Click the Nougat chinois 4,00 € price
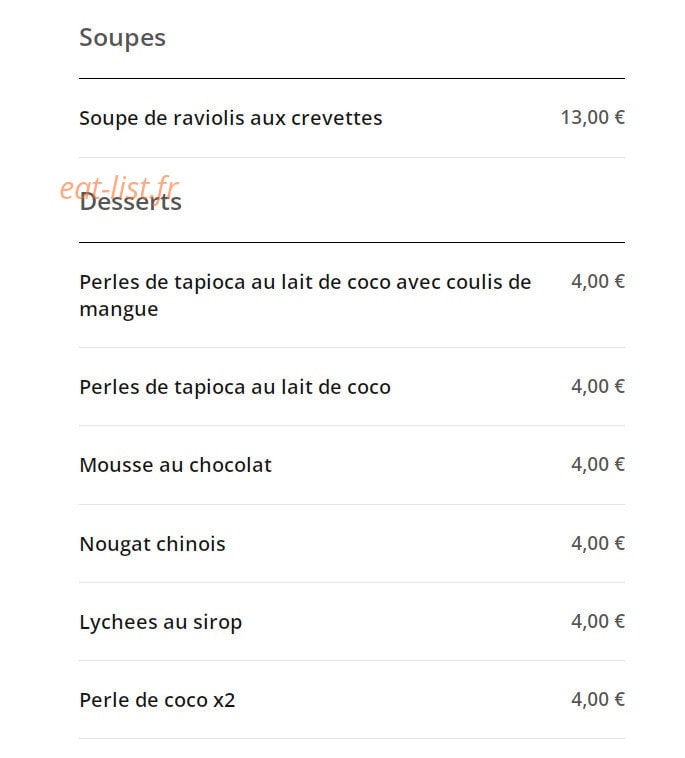Image resolution: width=685 pixels, height=758 pixels. [x=598, y=543]
